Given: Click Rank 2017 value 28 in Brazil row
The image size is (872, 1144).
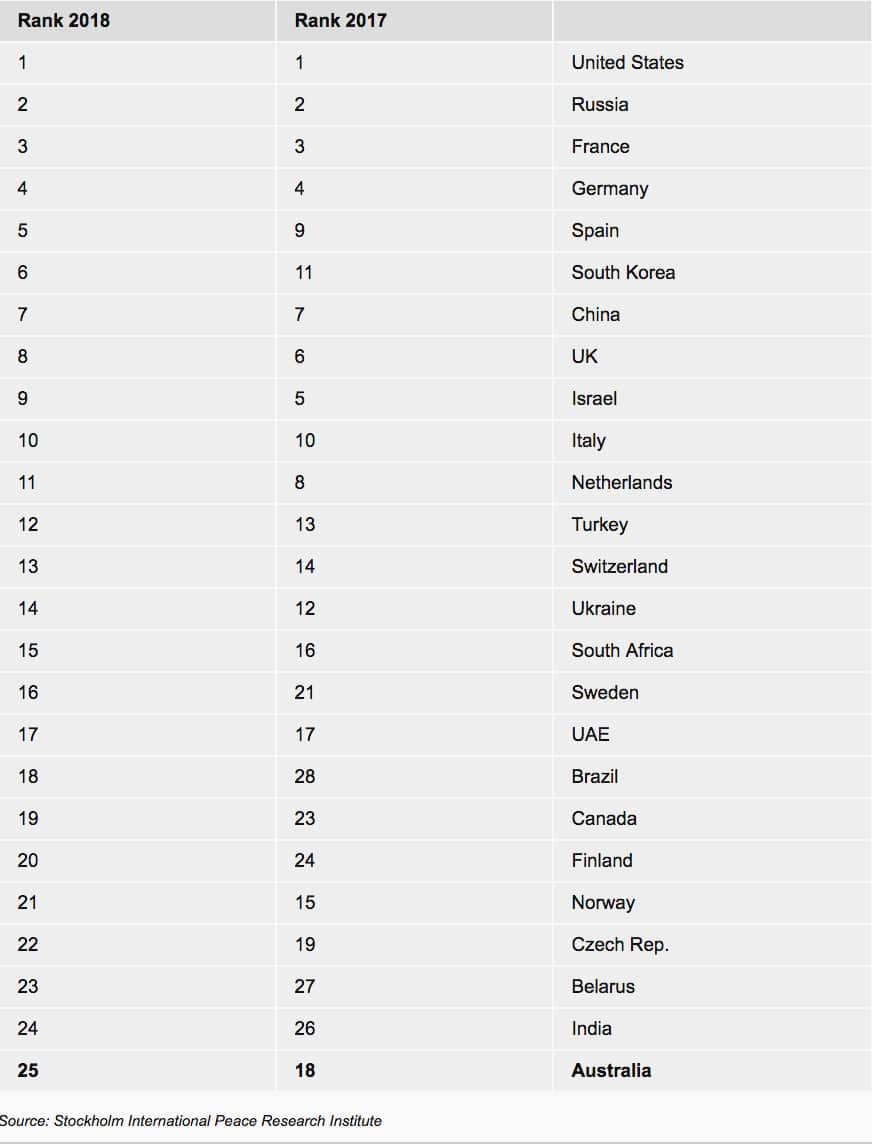Looking at the screenshot, I should click(x=305, y=776).
